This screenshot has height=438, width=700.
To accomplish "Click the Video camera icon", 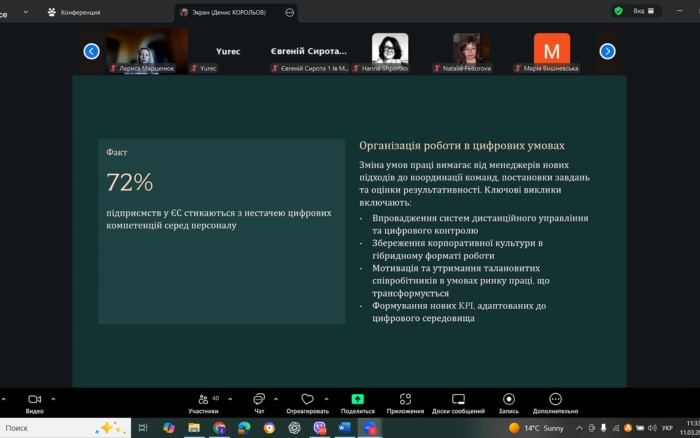I will point(34,399).
